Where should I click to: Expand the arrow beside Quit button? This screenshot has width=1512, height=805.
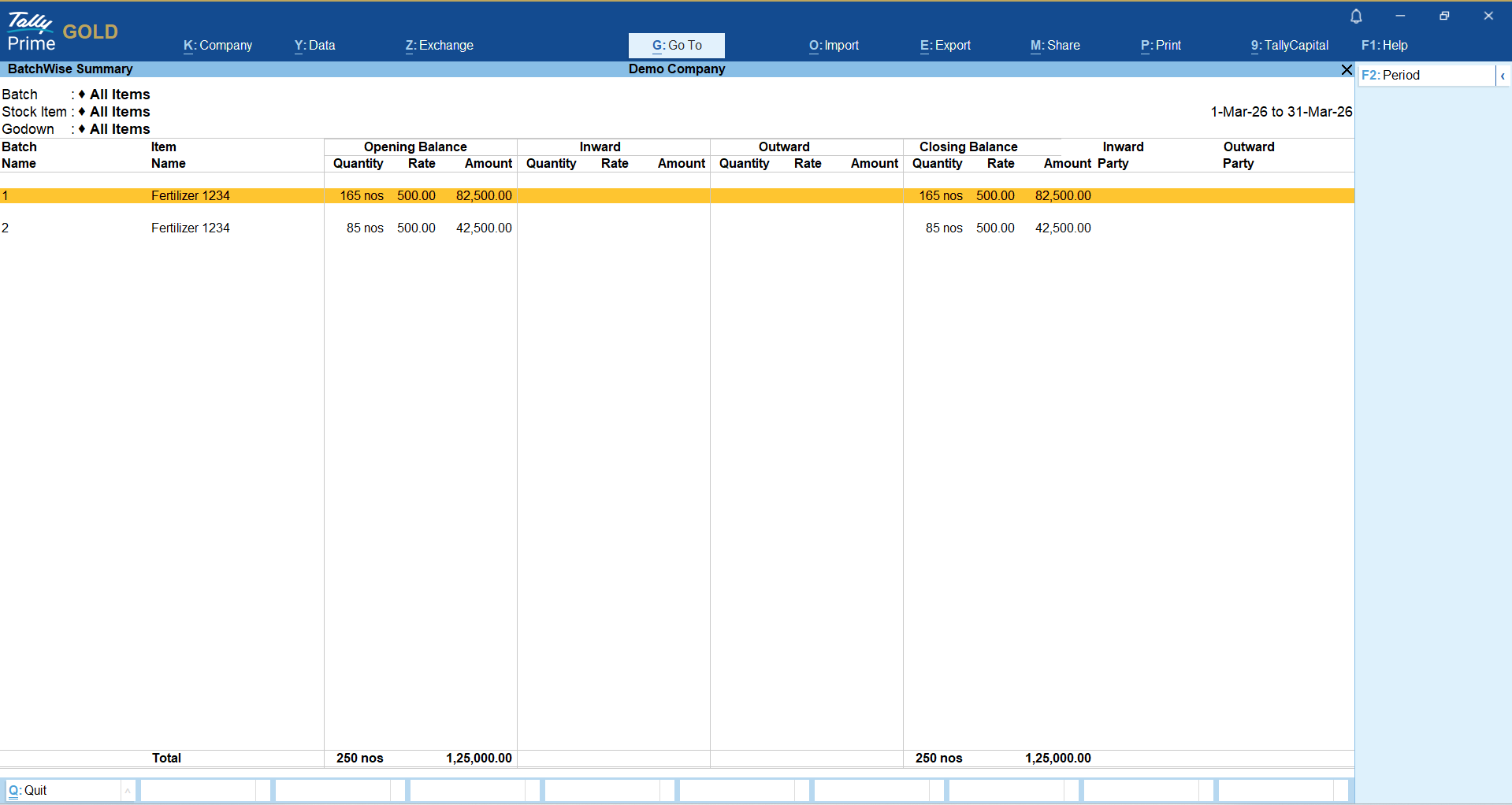(128, 791)
